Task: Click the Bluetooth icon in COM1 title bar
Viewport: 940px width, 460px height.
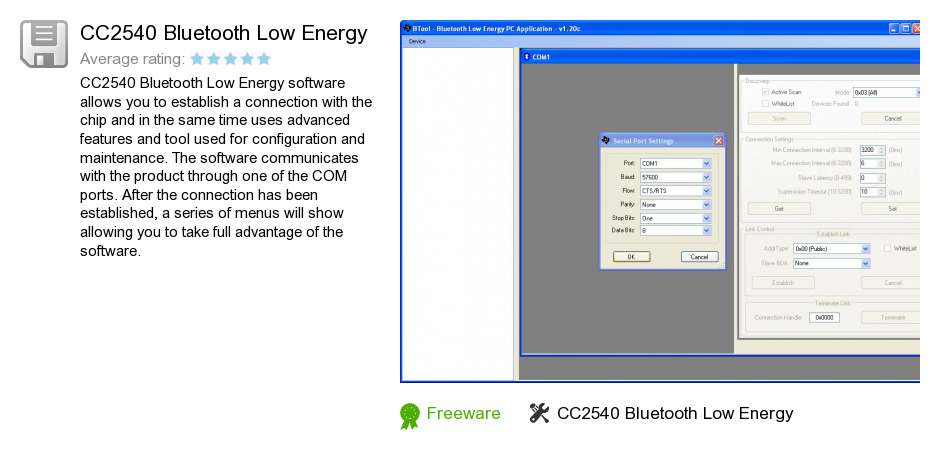Action: click(x=526, y=56)
